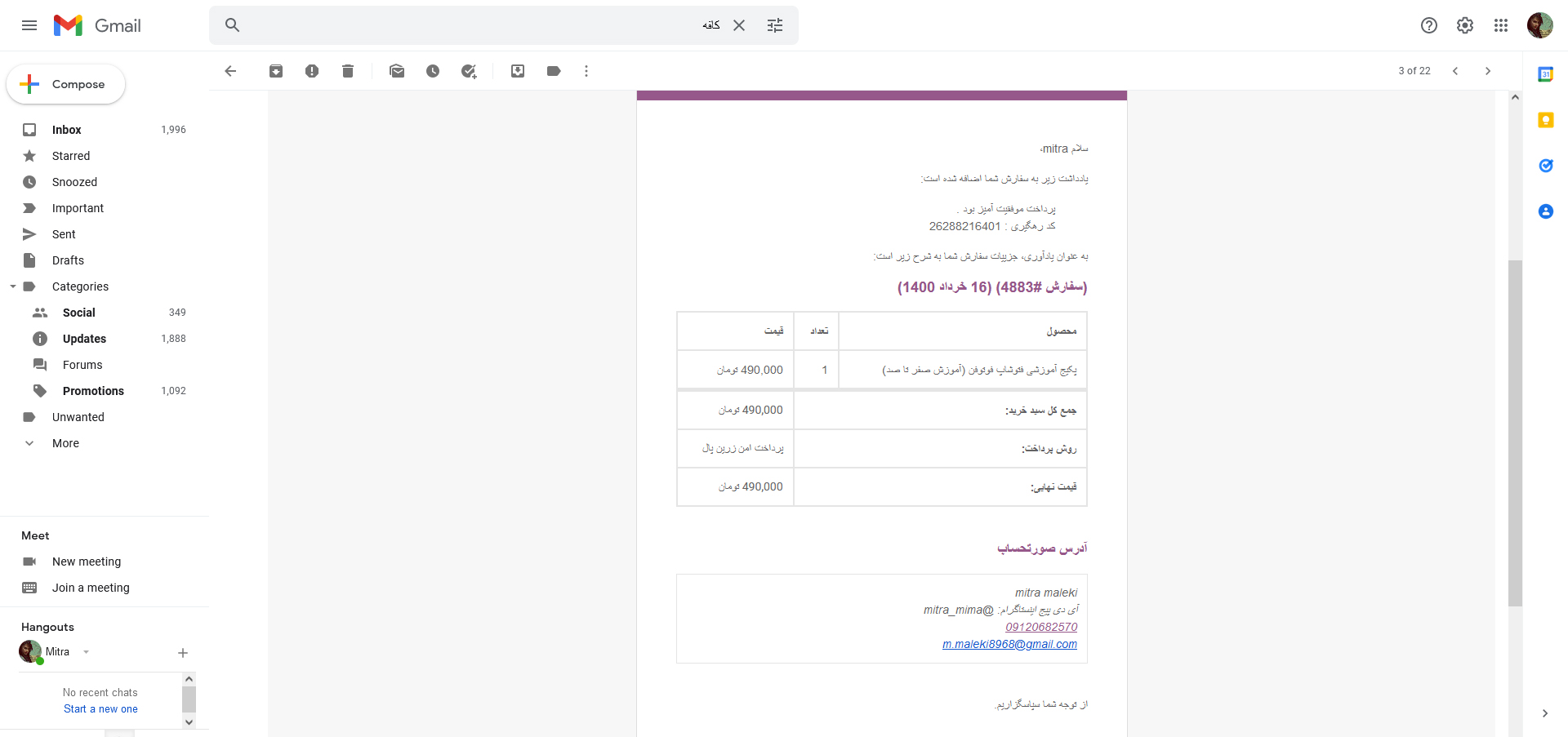Open the Labels tag icon in toolbar
This screenshot has width=1568, height=737.
click(554, 71)
